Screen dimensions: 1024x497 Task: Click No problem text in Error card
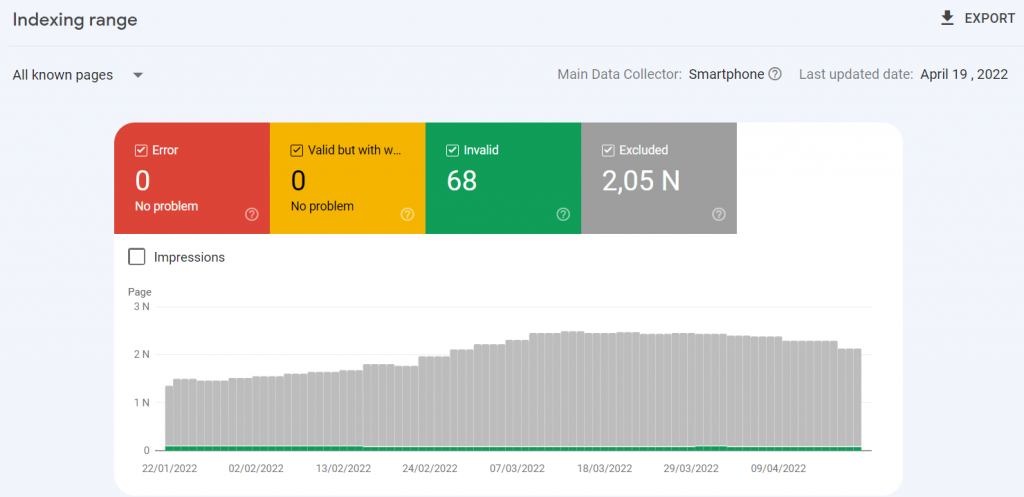pos(166,206)
